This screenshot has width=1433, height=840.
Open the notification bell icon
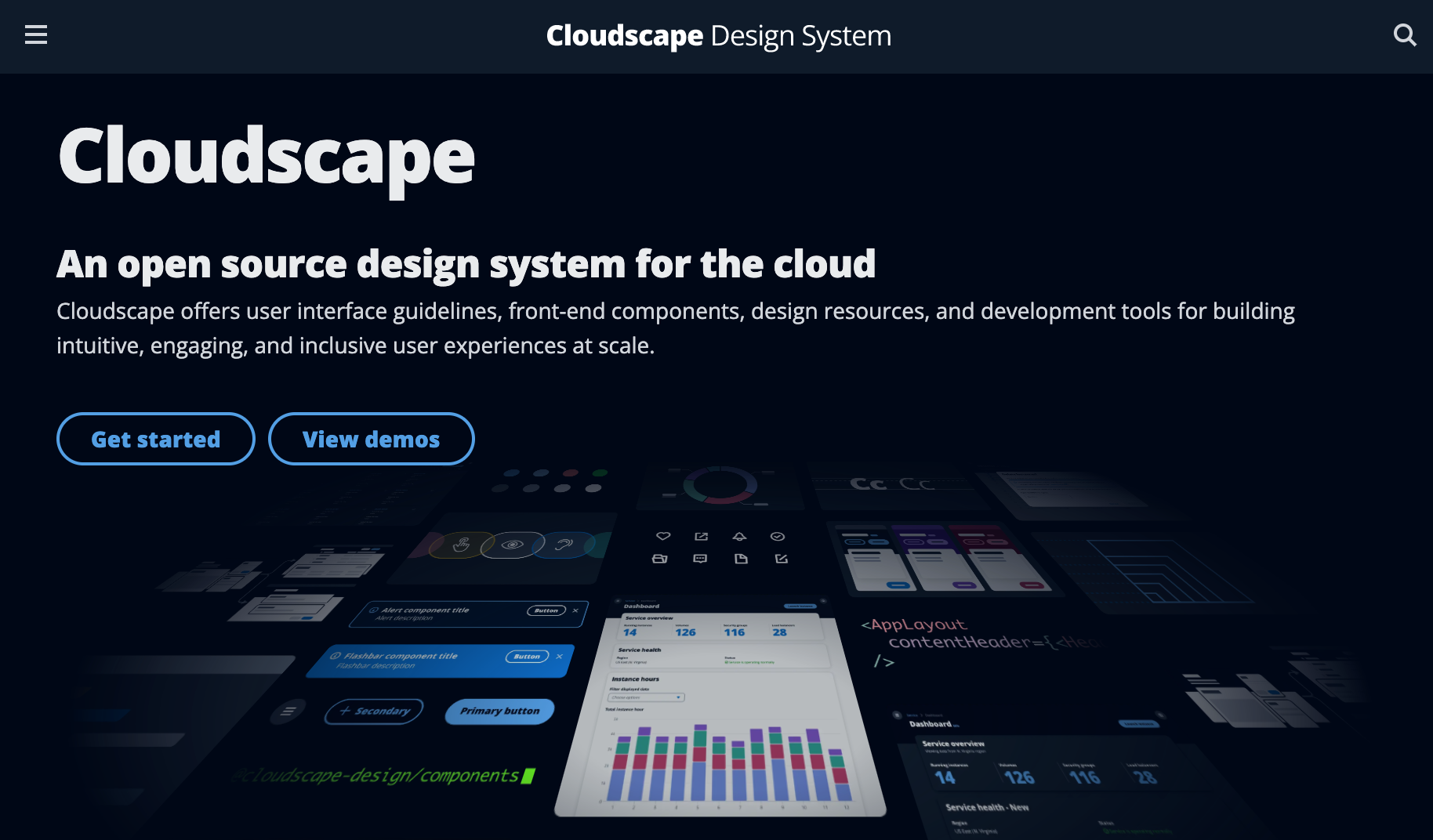(x=738, y=537)
